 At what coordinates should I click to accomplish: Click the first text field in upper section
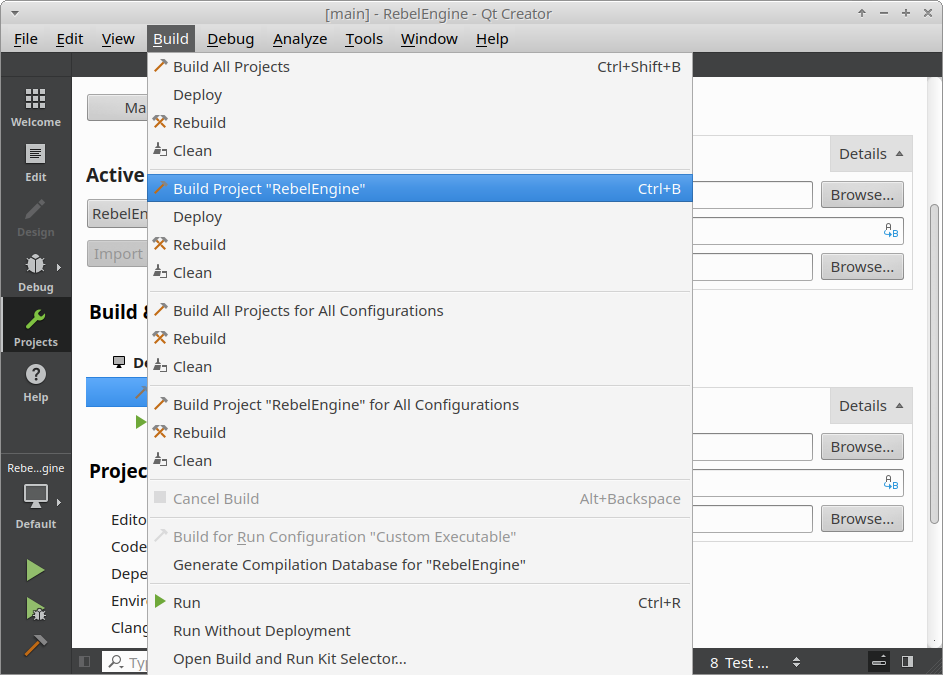click(x=752, y=195)
